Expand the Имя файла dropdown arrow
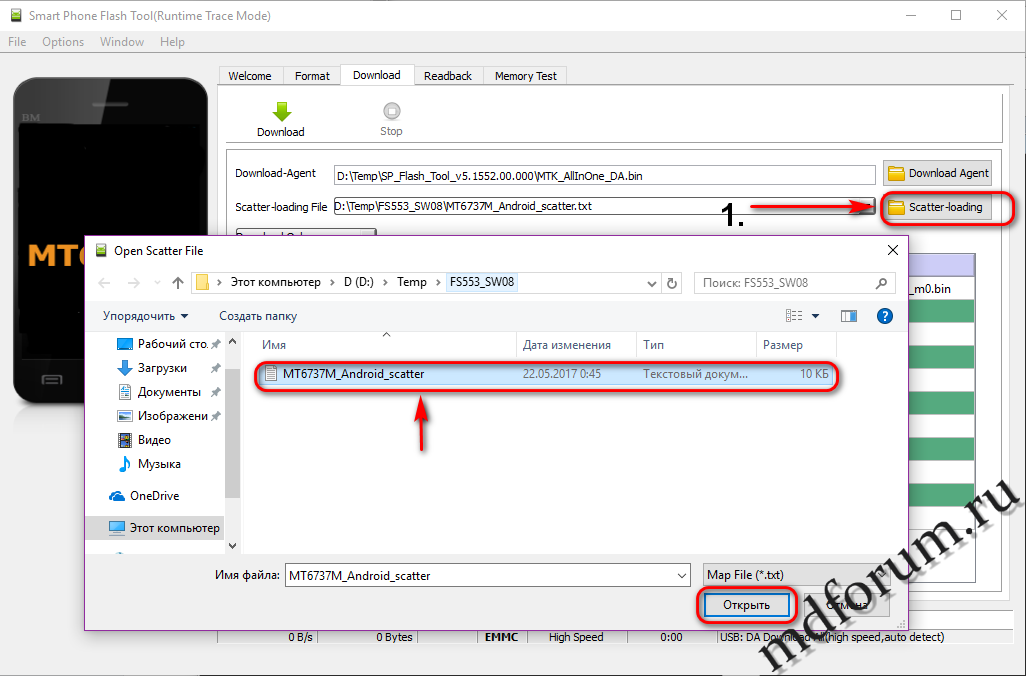 [682, 576]
